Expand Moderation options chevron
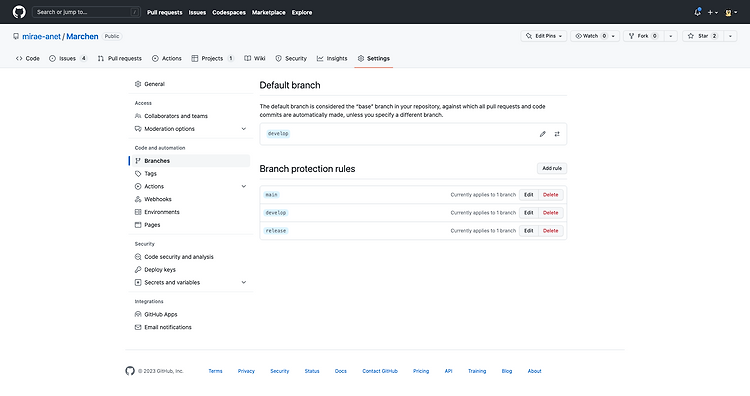 [x=243, y=129]
